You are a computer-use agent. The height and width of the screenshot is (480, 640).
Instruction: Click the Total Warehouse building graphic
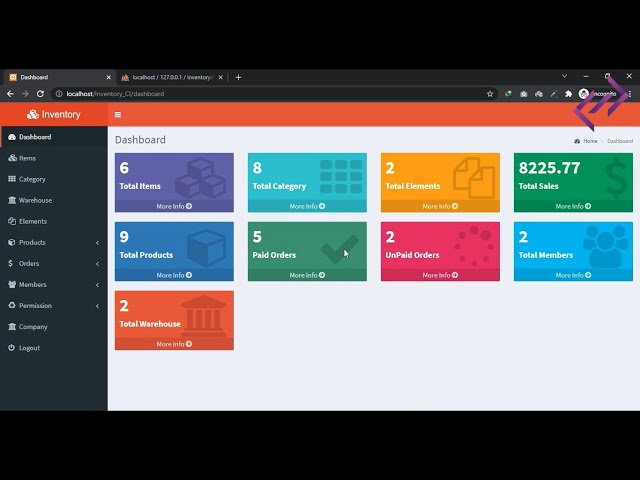pyautogui.click(x=203, y=316)
